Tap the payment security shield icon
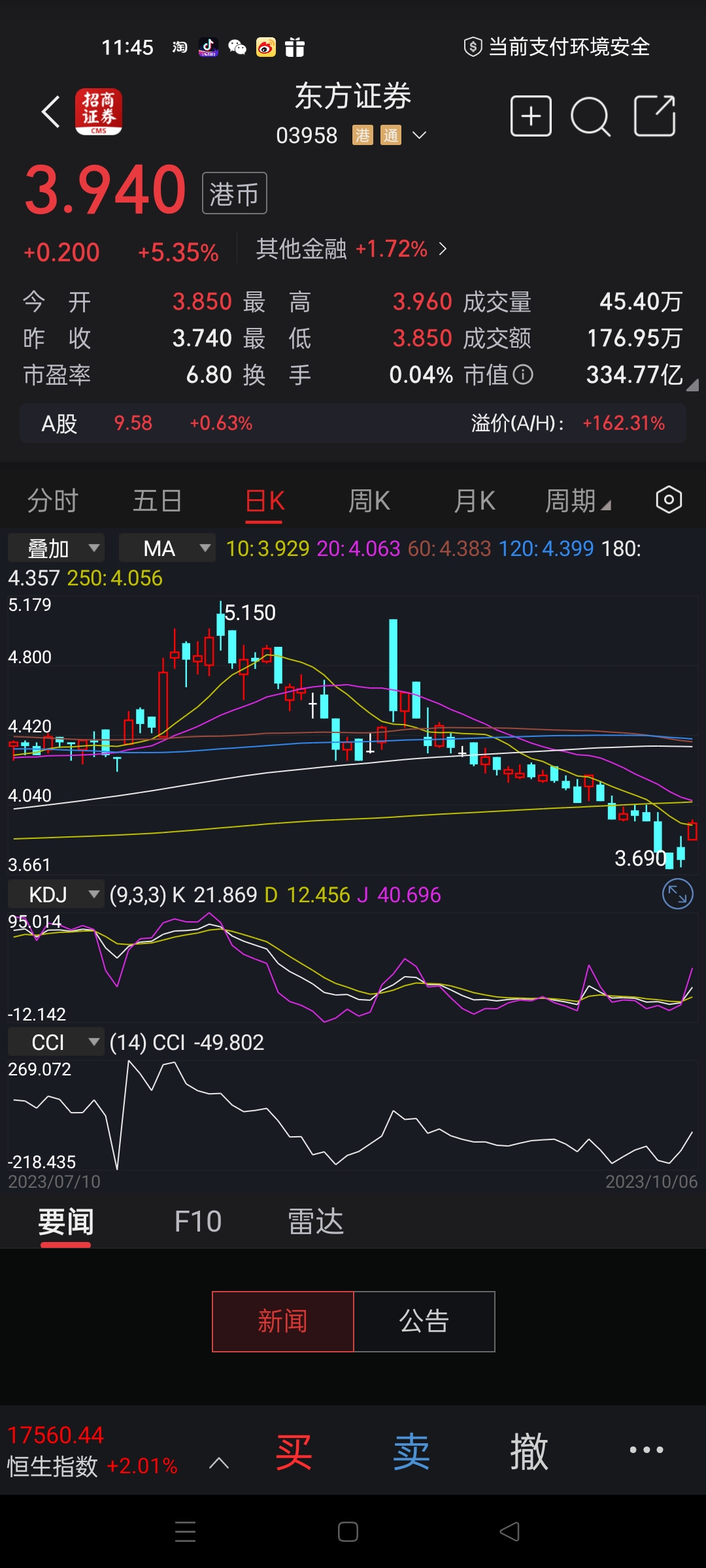Viewport: 706px width, 1568px height. (473, 47)
